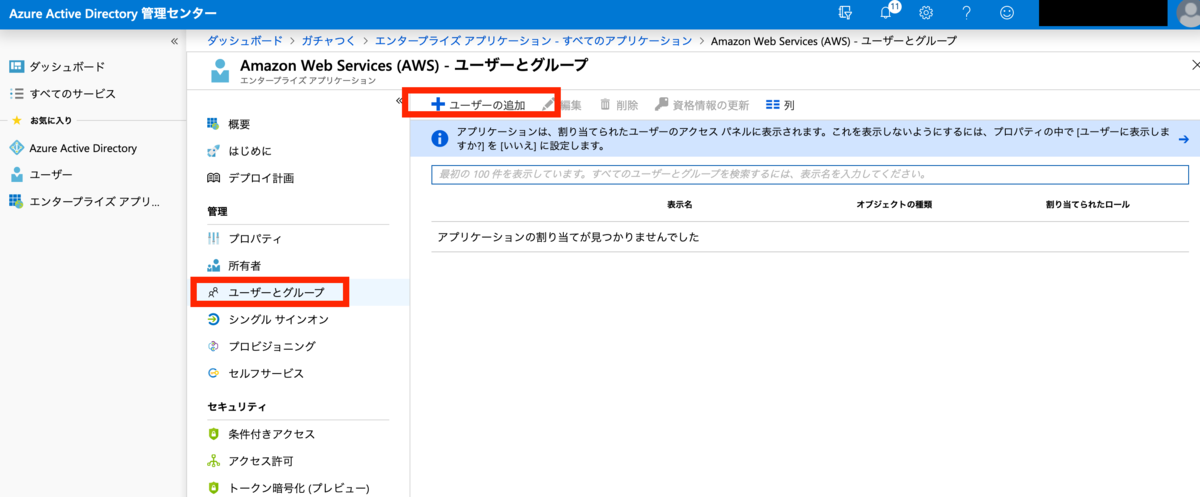Click the ダッシュボード icon in the left sidebar
The height and width of the screenshot is (497, 1200).
click(x=16, y=66)
